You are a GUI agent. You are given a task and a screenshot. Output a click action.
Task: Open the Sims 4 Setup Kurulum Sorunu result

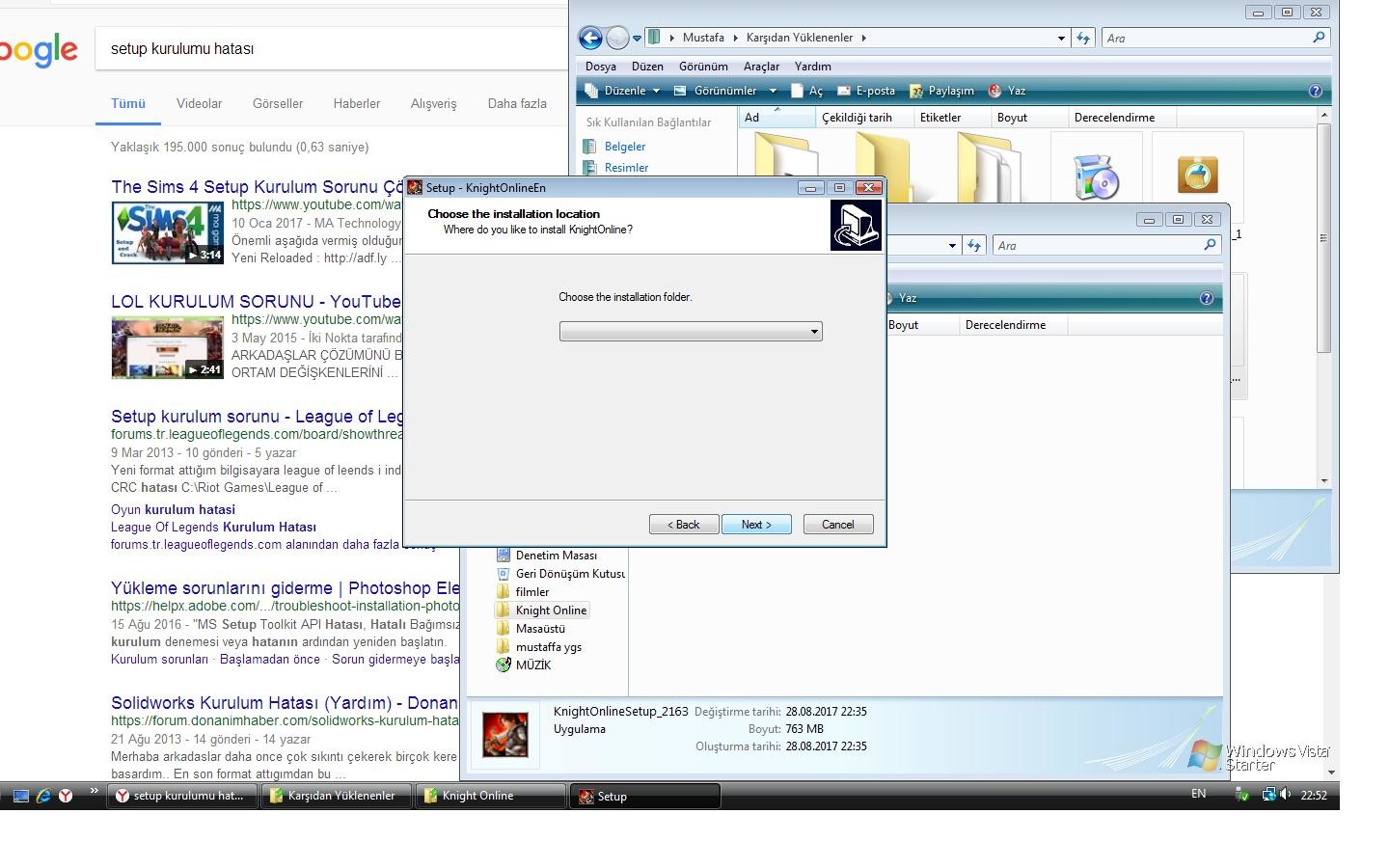click(x=258, y=187)
